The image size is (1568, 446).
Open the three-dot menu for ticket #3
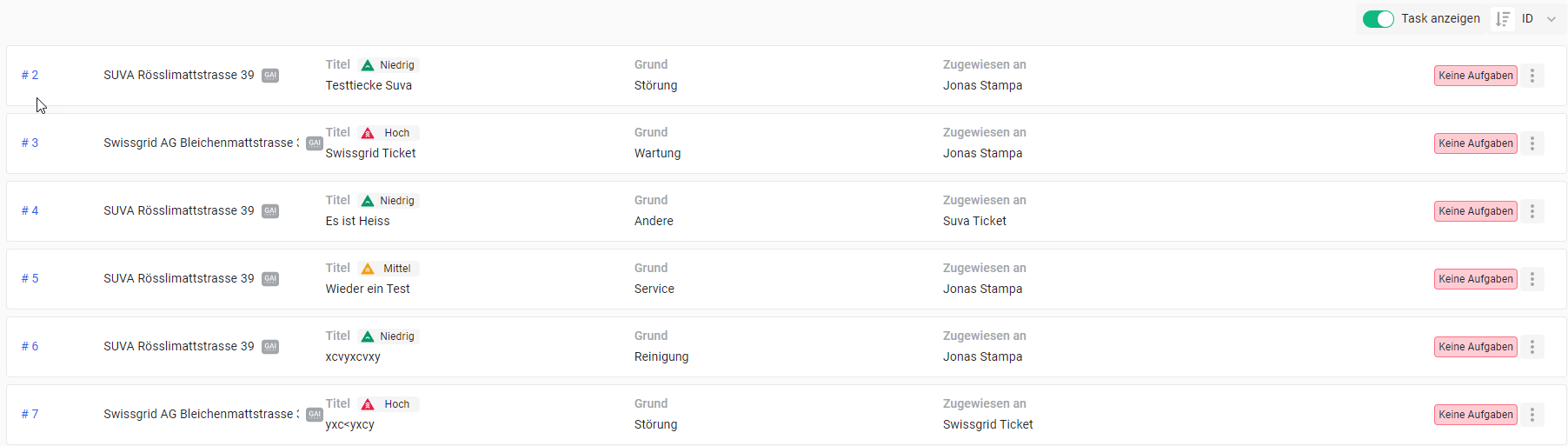tap(1532, 143)
